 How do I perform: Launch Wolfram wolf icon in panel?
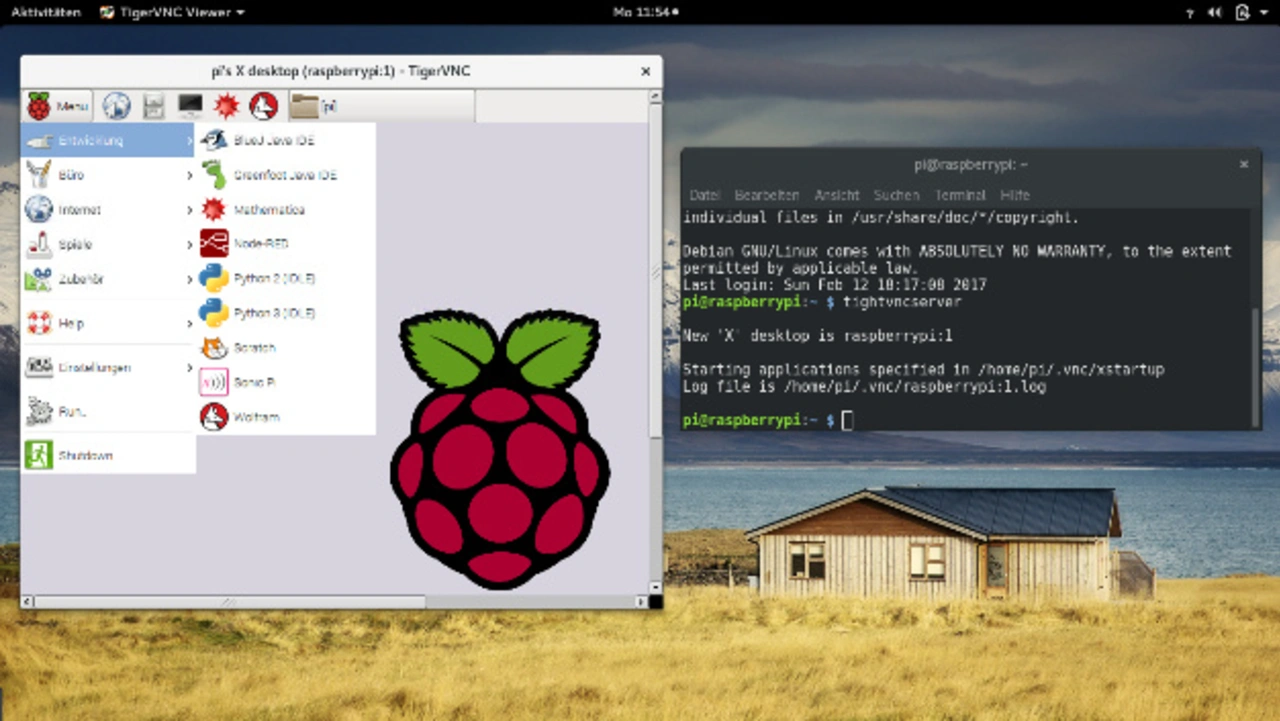(x=263, y=106)
